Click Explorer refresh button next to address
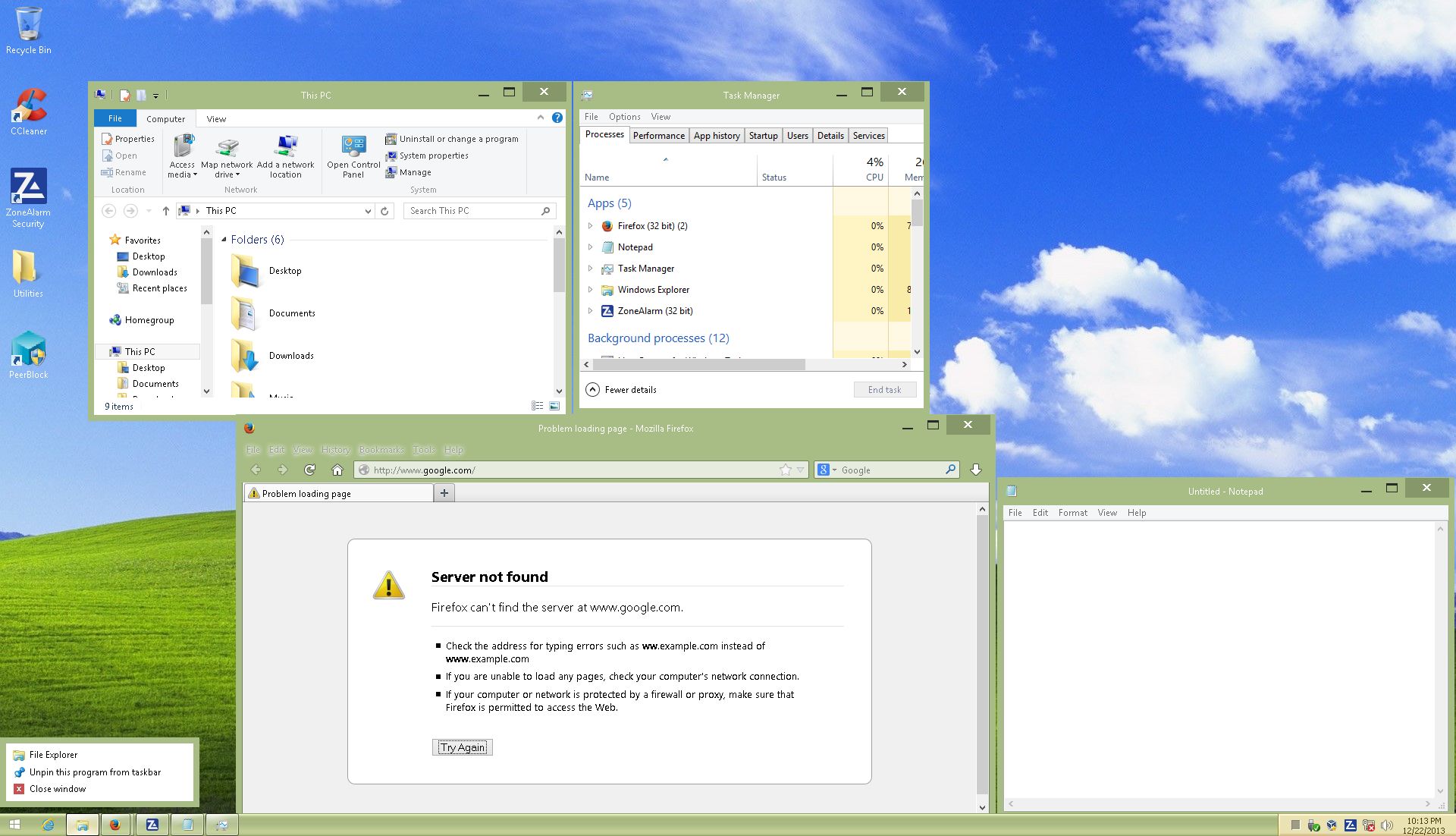The width and height of the screenshot is (1456, 836). [384, 211]
